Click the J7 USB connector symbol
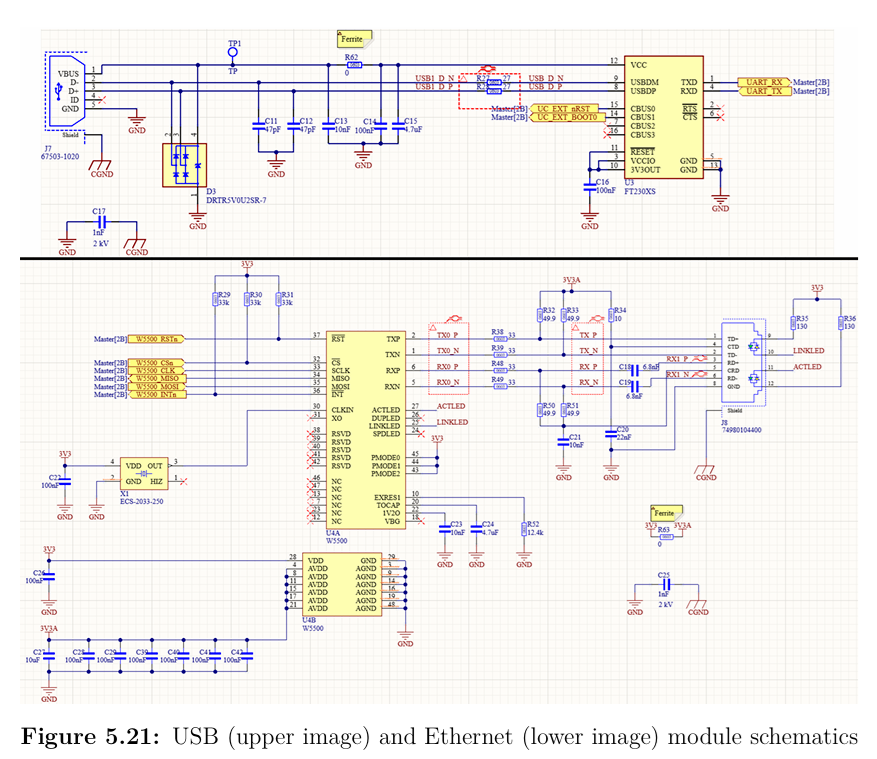The width and height of the screenshot is (877, 759). tap(68, 90)
